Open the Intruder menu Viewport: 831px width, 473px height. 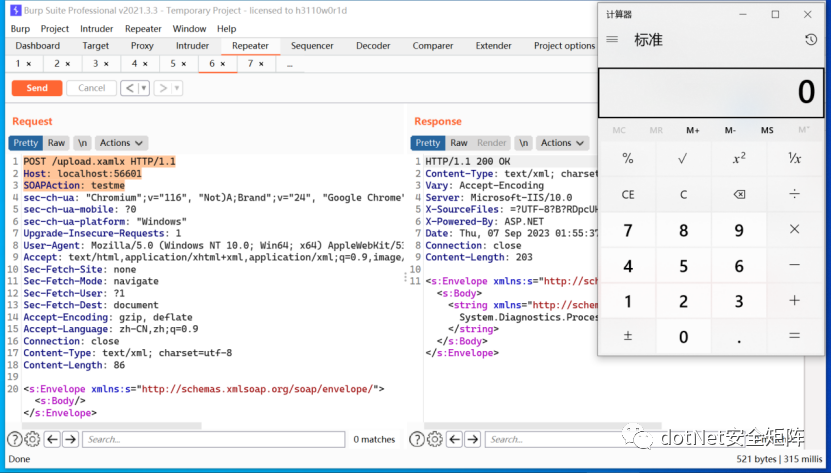click(x=96, y=29)
